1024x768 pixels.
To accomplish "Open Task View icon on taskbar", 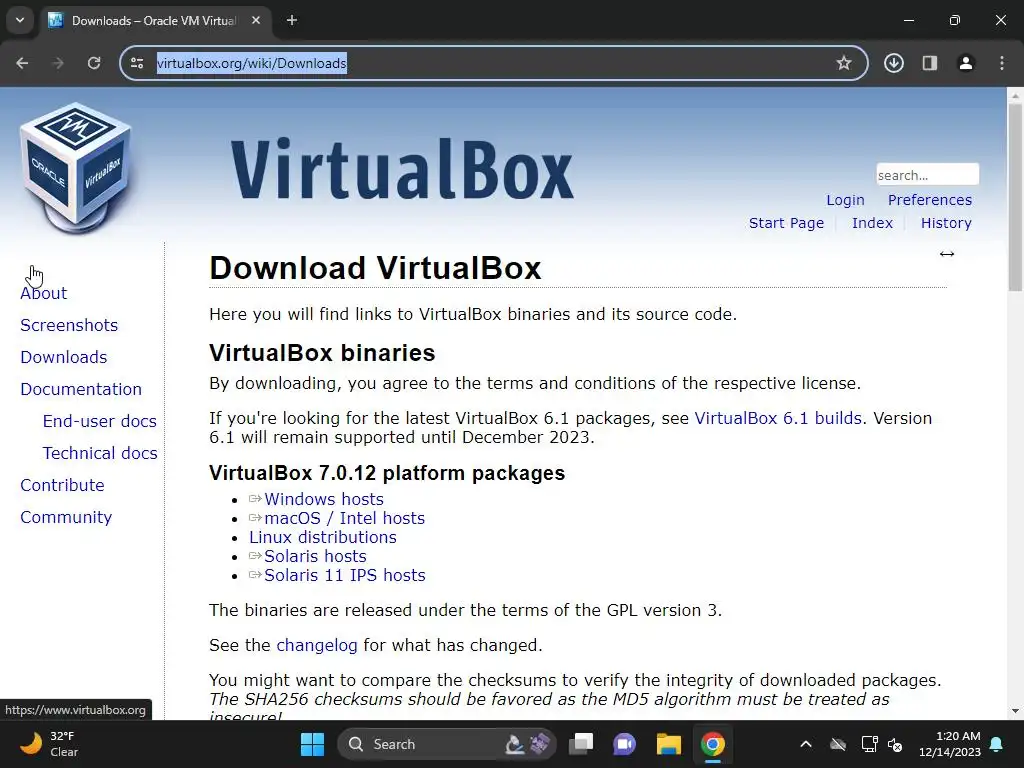I will click(581, 744).
